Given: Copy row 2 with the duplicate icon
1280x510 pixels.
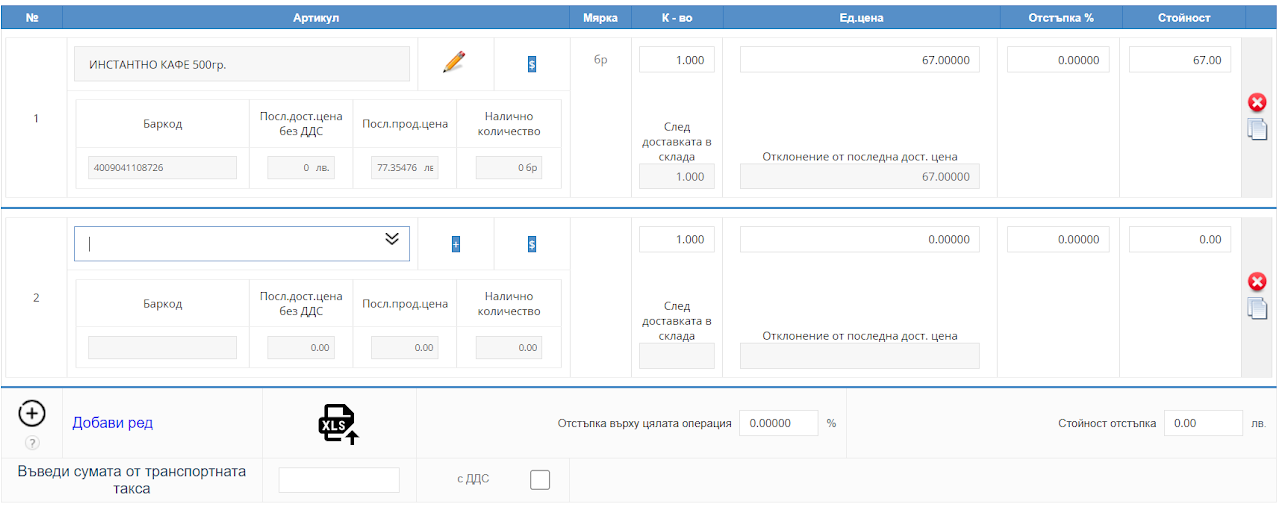Looking at the screenshot, I should click(1258, 308).
